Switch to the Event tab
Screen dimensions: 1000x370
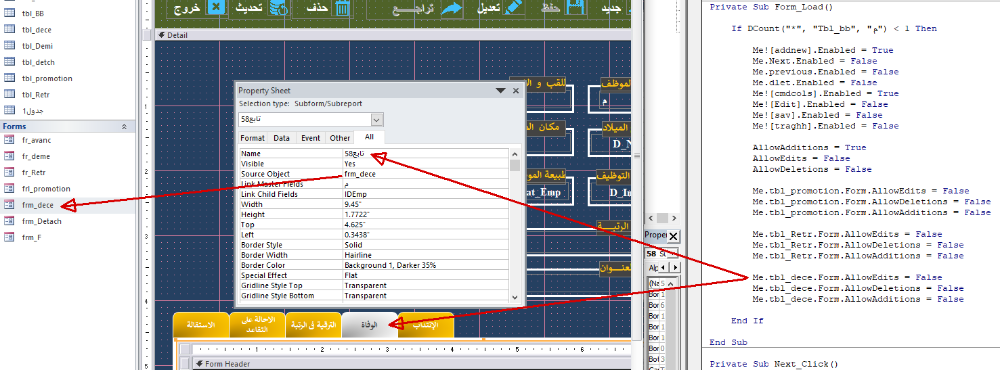point(311,138)
